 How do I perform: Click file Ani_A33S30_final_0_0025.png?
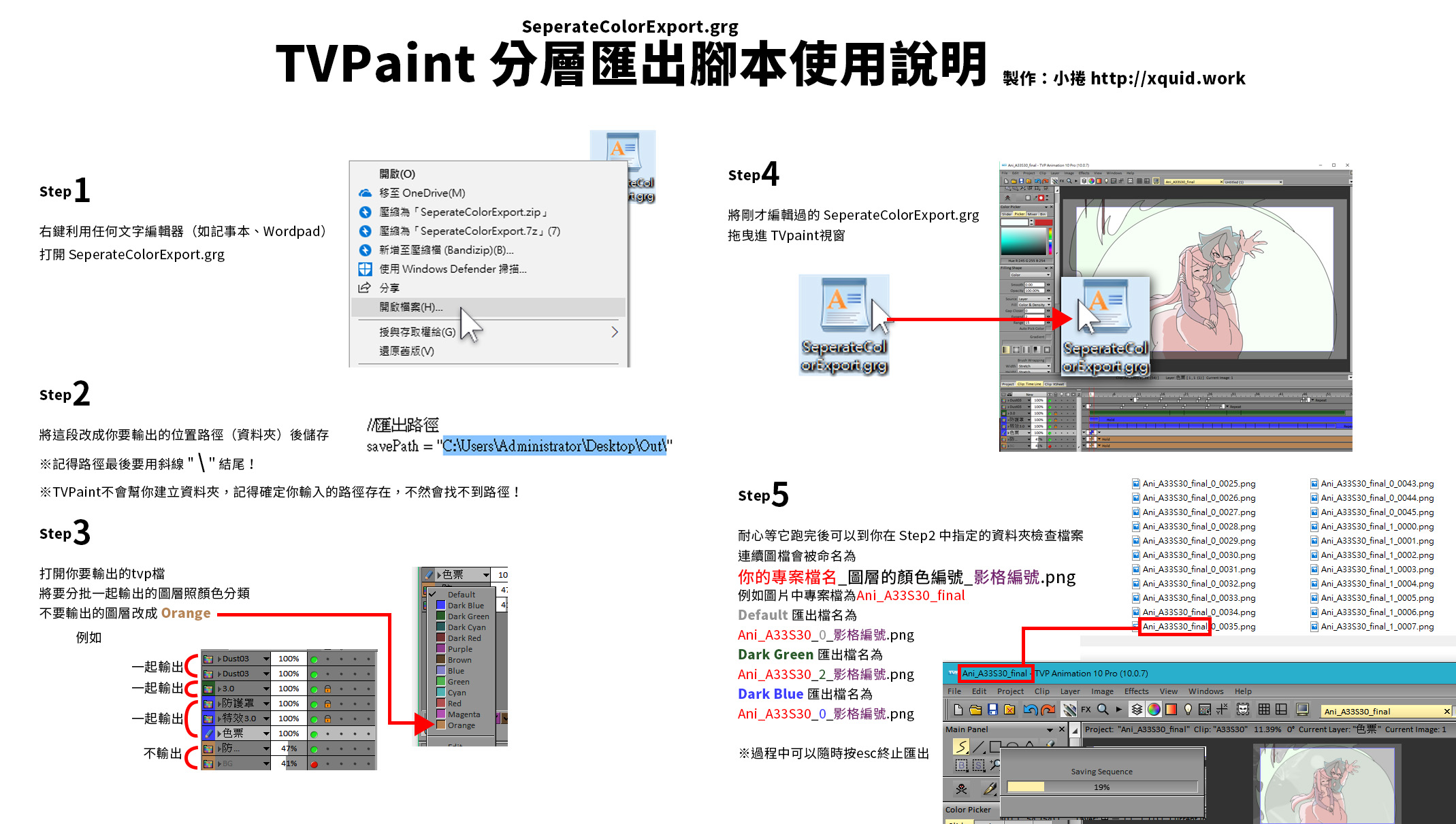click(x=1199, y=484)
